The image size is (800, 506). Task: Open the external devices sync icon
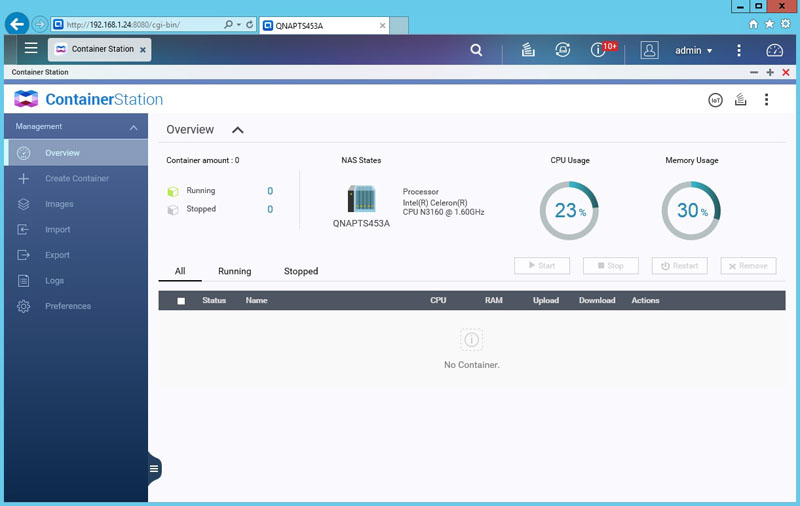coord(563,50)
